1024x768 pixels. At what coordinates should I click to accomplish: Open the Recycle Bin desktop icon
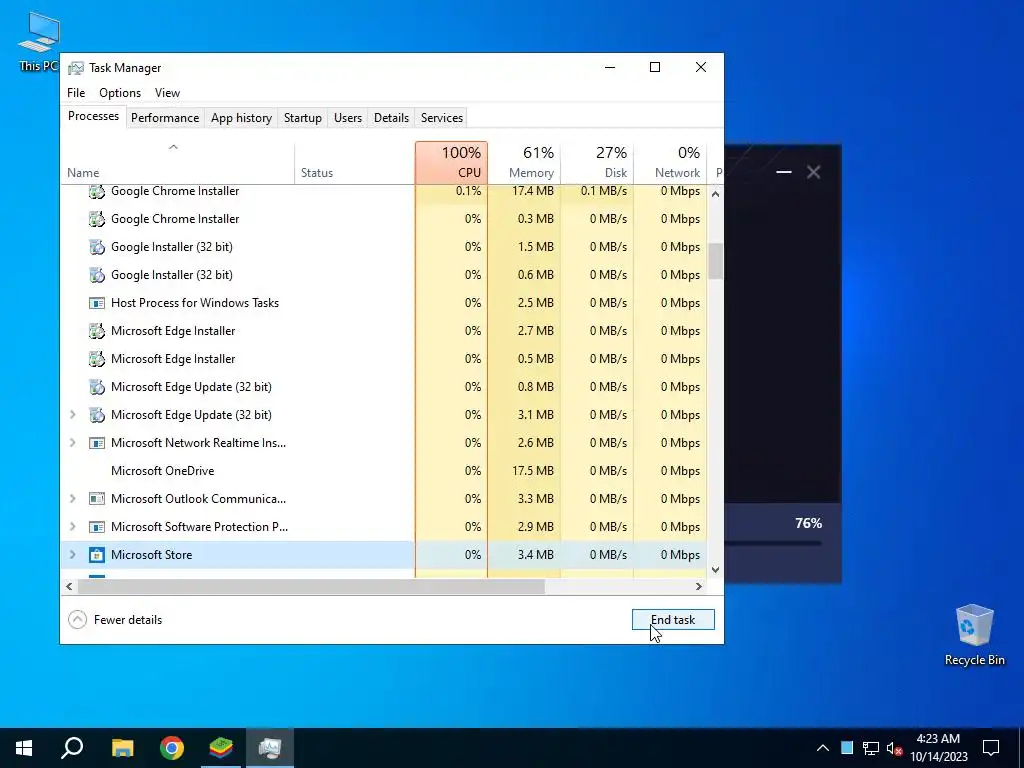coord(974,635)
